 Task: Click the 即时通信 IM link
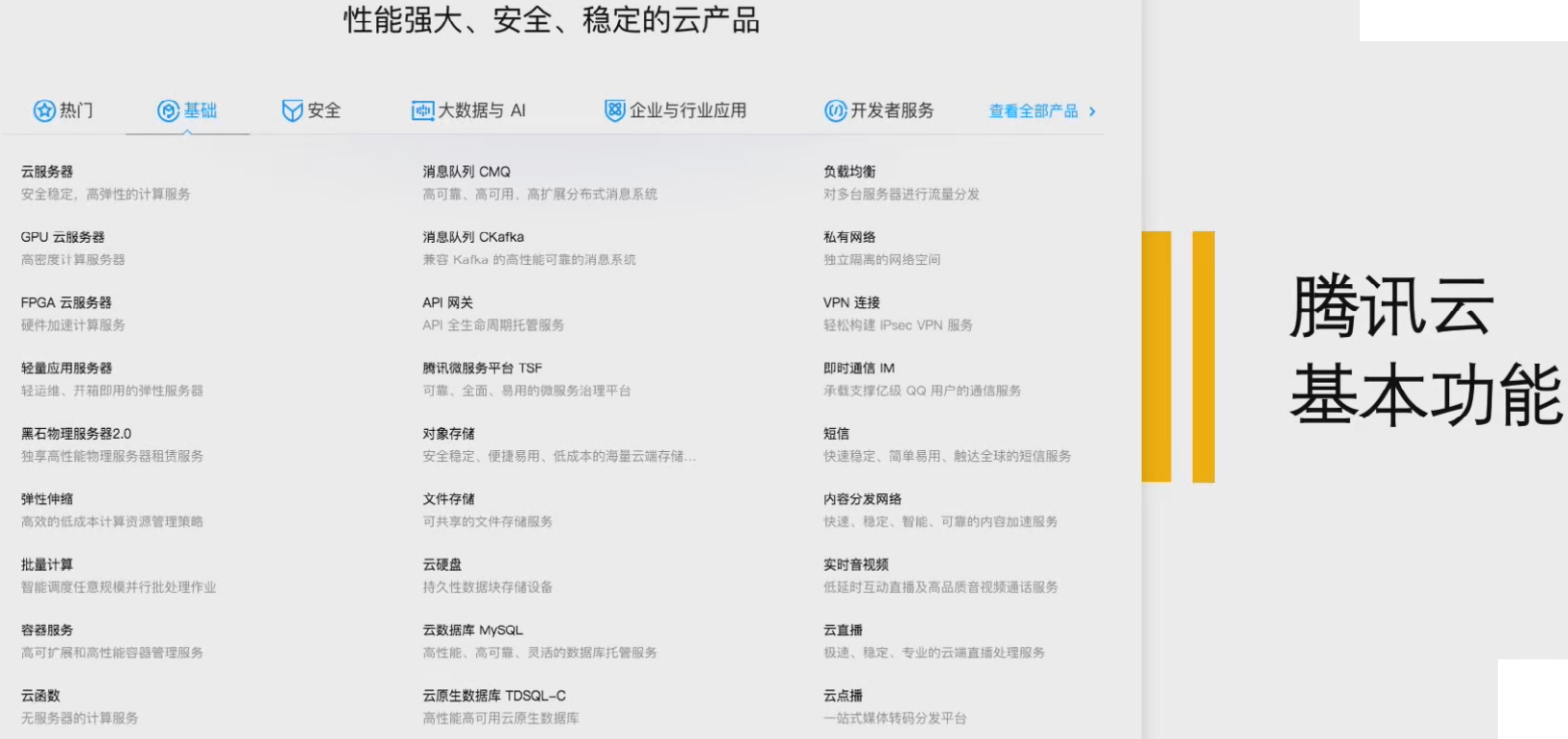pyautogui.click(x=859, y=368)
